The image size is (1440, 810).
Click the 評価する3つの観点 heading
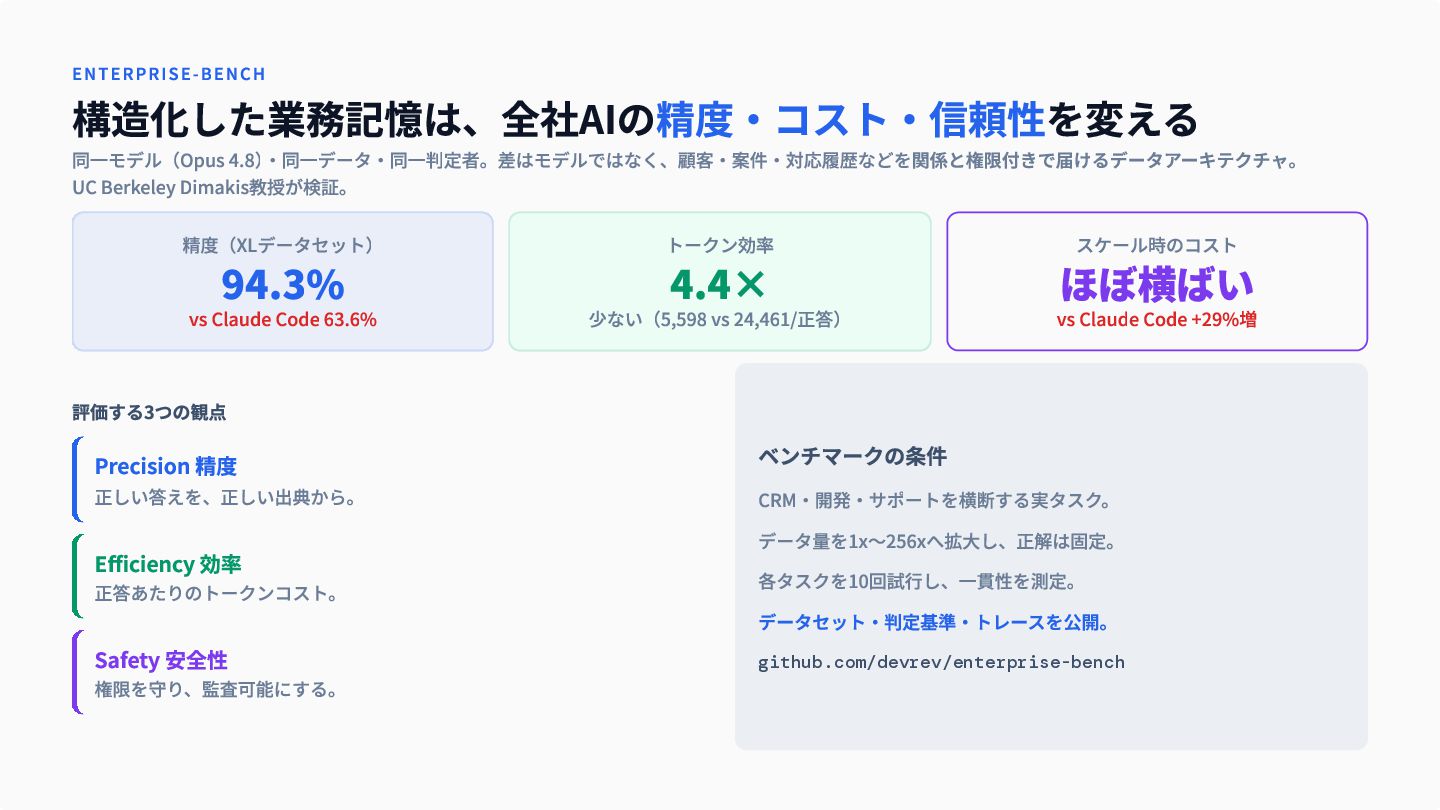tap(155, 412)
